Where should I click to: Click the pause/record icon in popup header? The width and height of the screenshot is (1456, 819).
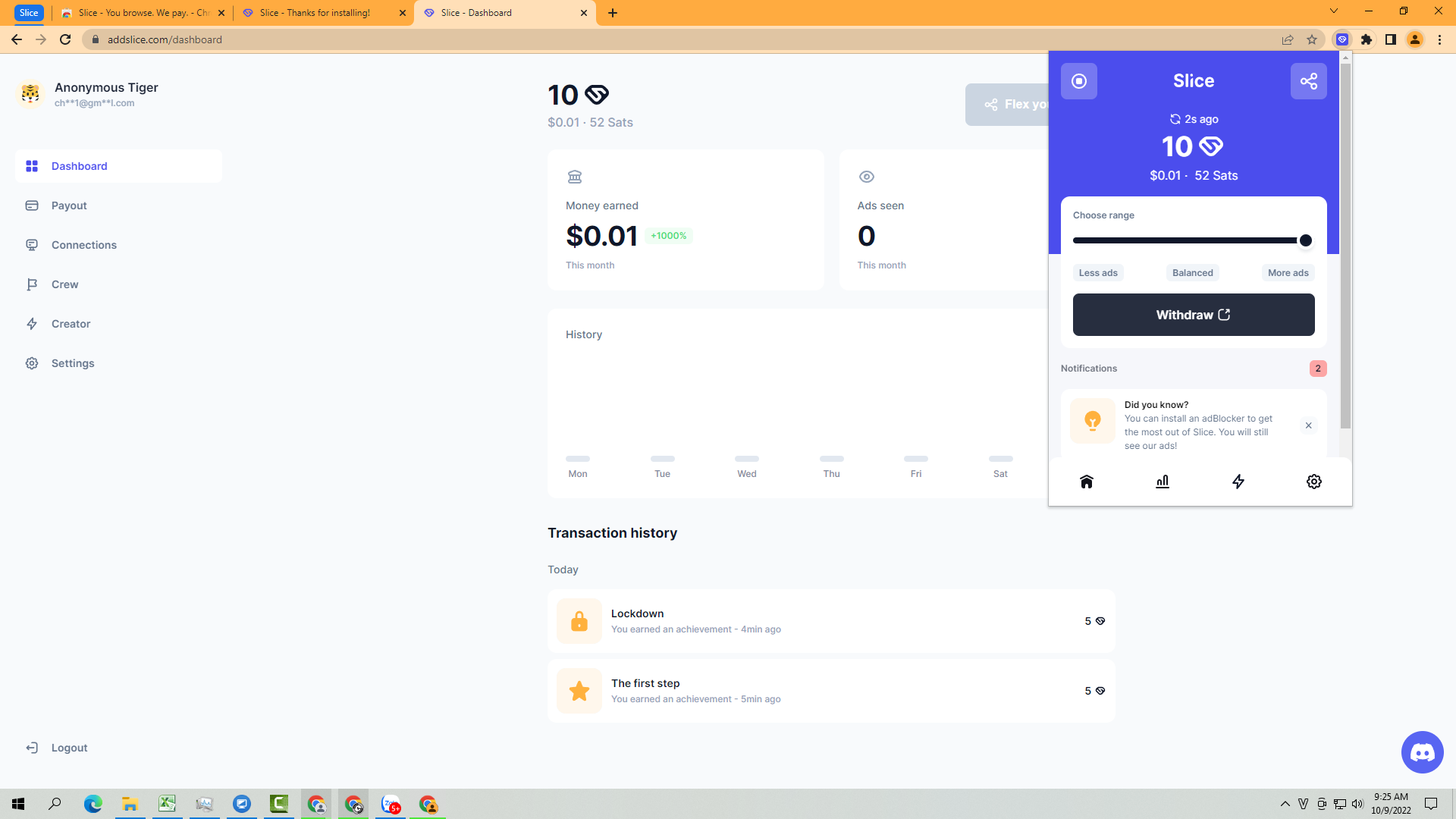1078,81
